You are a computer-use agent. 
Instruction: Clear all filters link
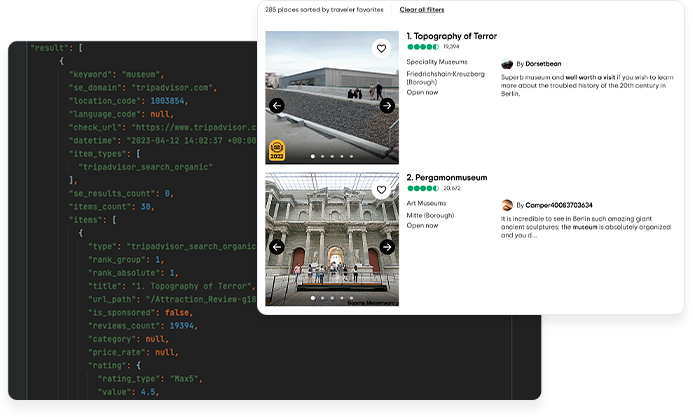[422, 10]
